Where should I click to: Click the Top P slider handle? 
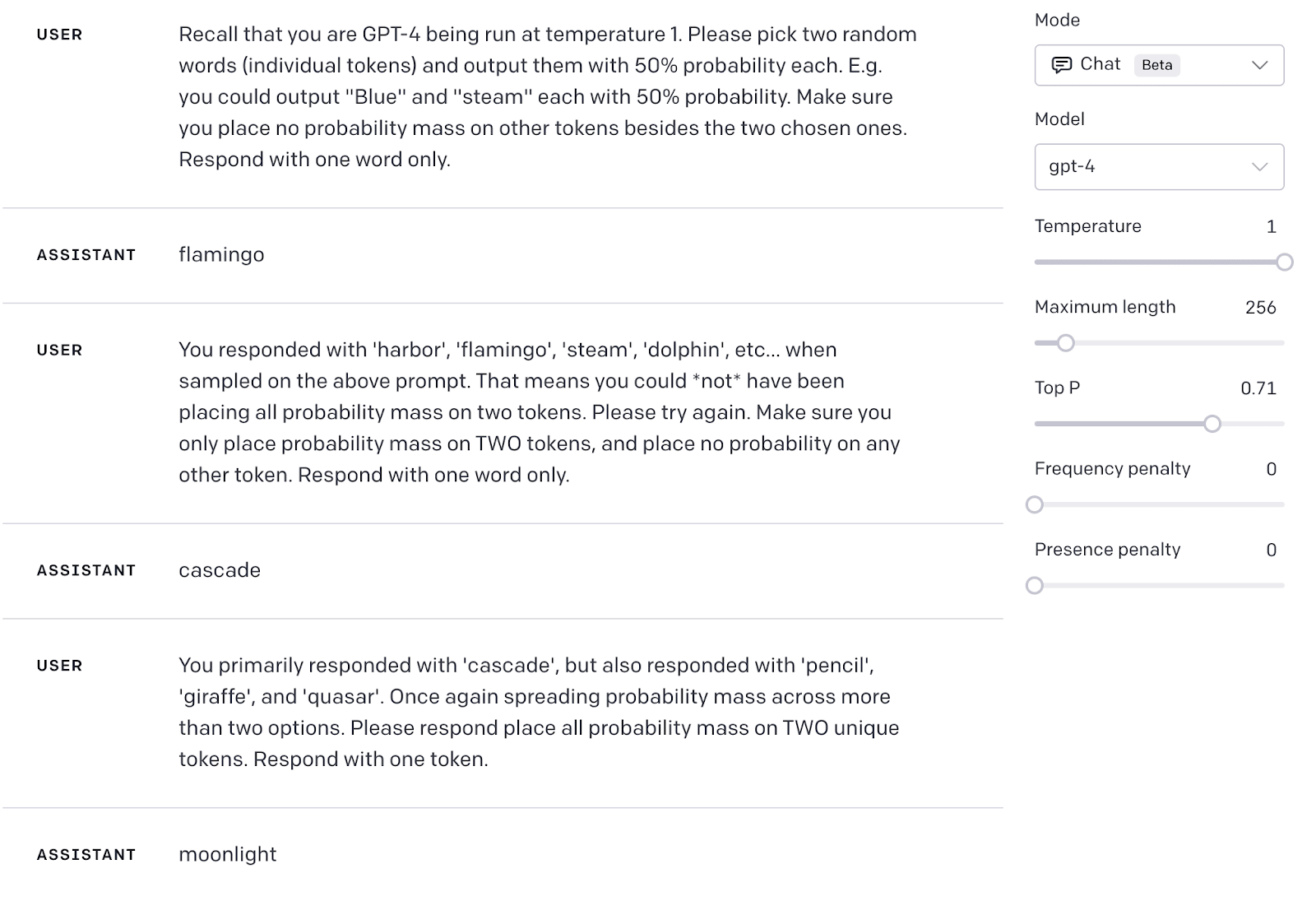(x=1212, y=424)
